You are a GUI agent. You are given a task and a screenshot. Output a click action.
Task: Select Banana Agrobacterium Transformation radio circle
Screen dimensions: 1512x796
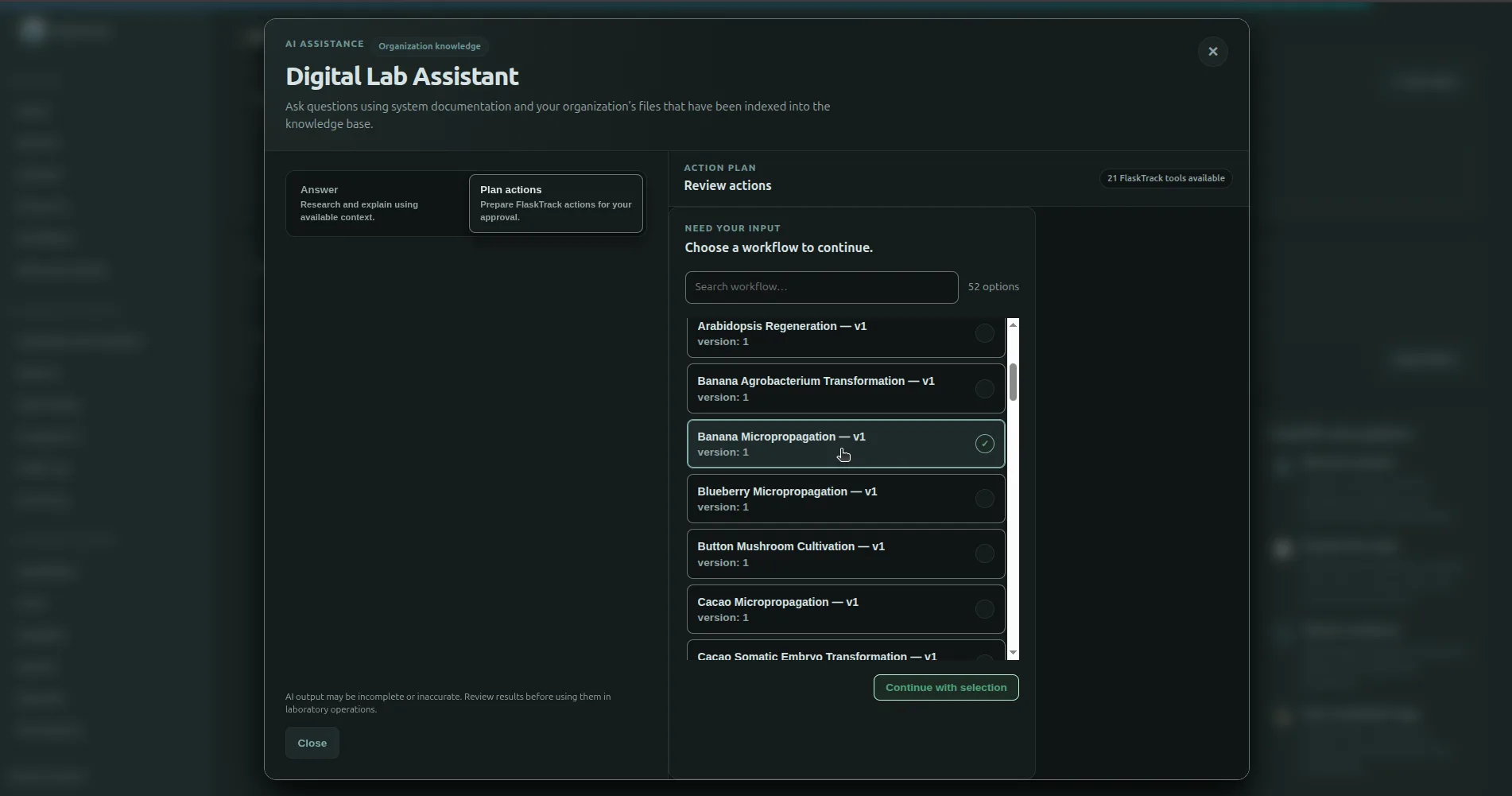point(984,389)
